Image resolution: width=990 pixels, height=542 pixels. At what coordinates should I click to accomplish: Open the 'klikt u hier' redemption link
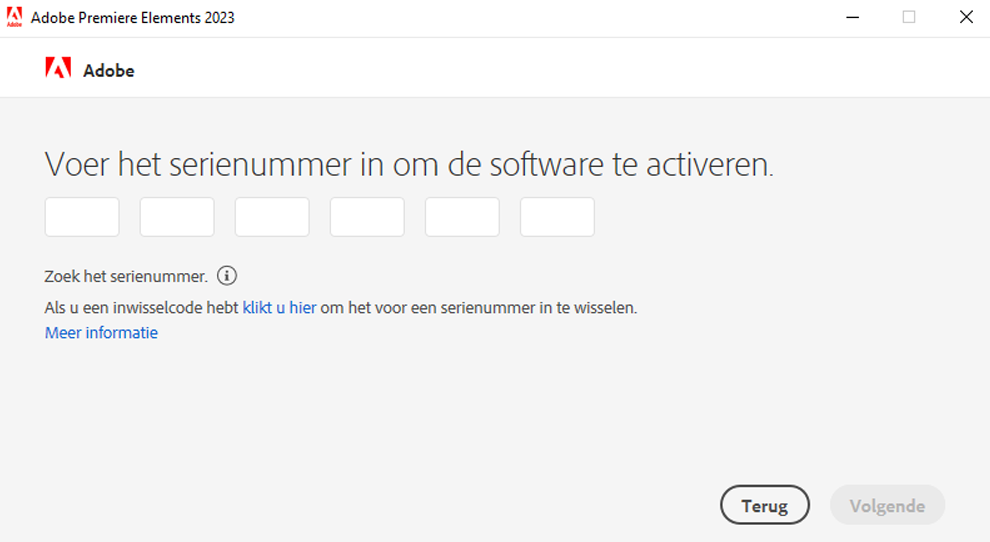point(279,308)
